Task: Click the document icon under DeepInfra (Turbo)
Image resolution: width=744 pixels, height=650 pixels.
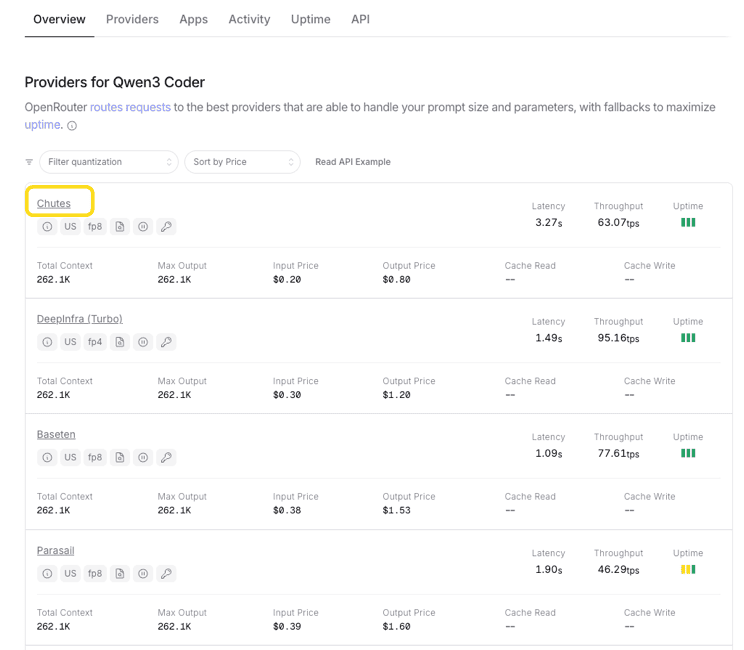Action: (x=119, y=342)
